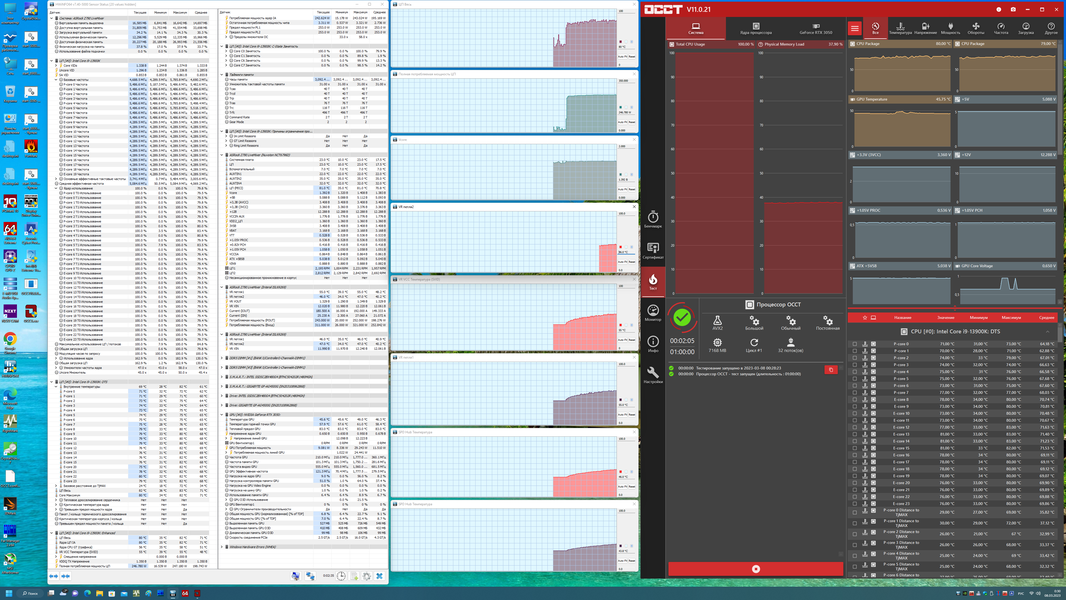Collapse ЦП [#0] i9-13900K DTS node in HWiNFO
The height and width of the screenshot is (600, 1066).
[x=52, y=382]
